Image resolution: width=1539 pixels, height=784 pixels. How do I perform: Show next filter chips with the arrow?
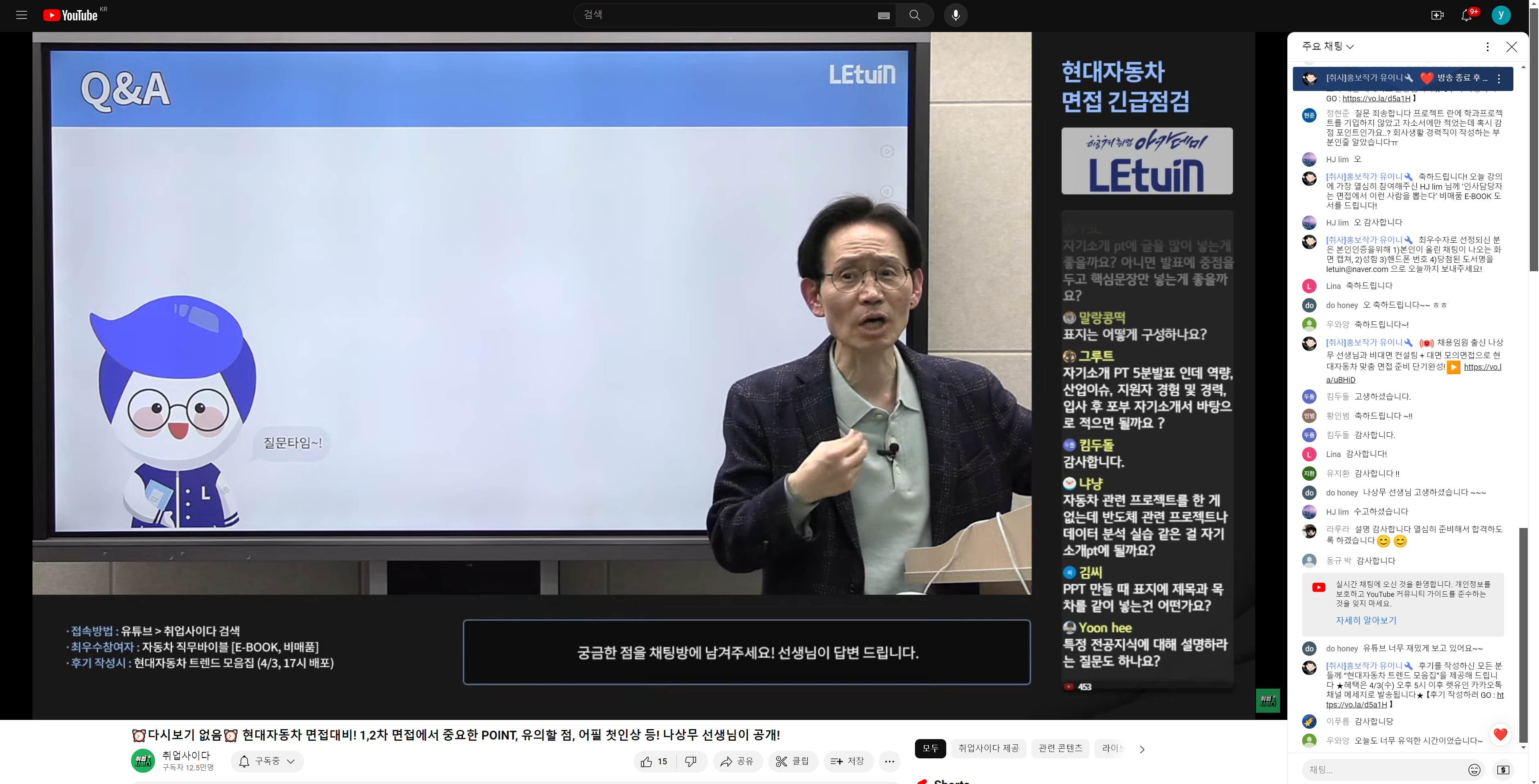(x=1142, y=749)
